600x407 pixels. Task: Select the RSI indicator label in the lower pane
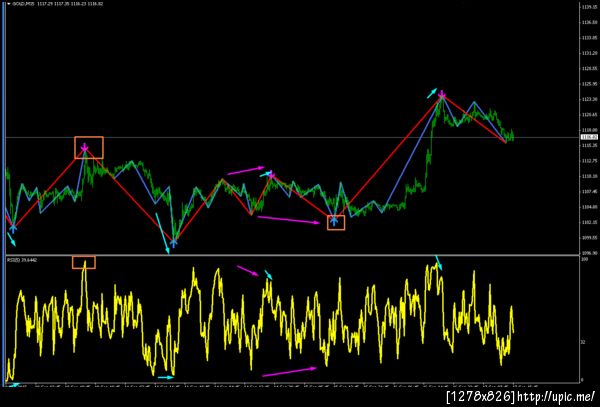pos(22,260)
